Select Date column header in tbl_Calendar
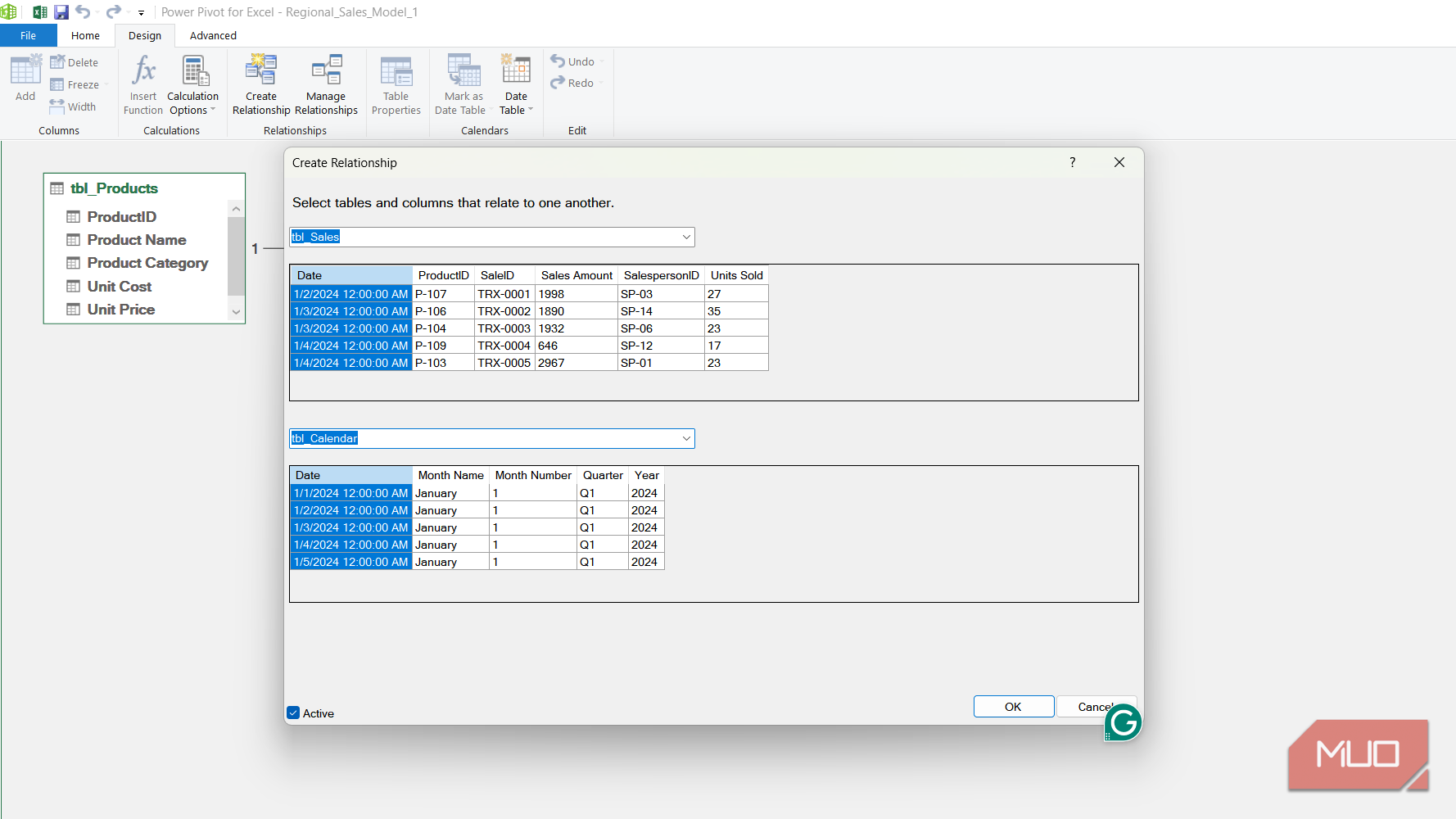 click(351, 475)
